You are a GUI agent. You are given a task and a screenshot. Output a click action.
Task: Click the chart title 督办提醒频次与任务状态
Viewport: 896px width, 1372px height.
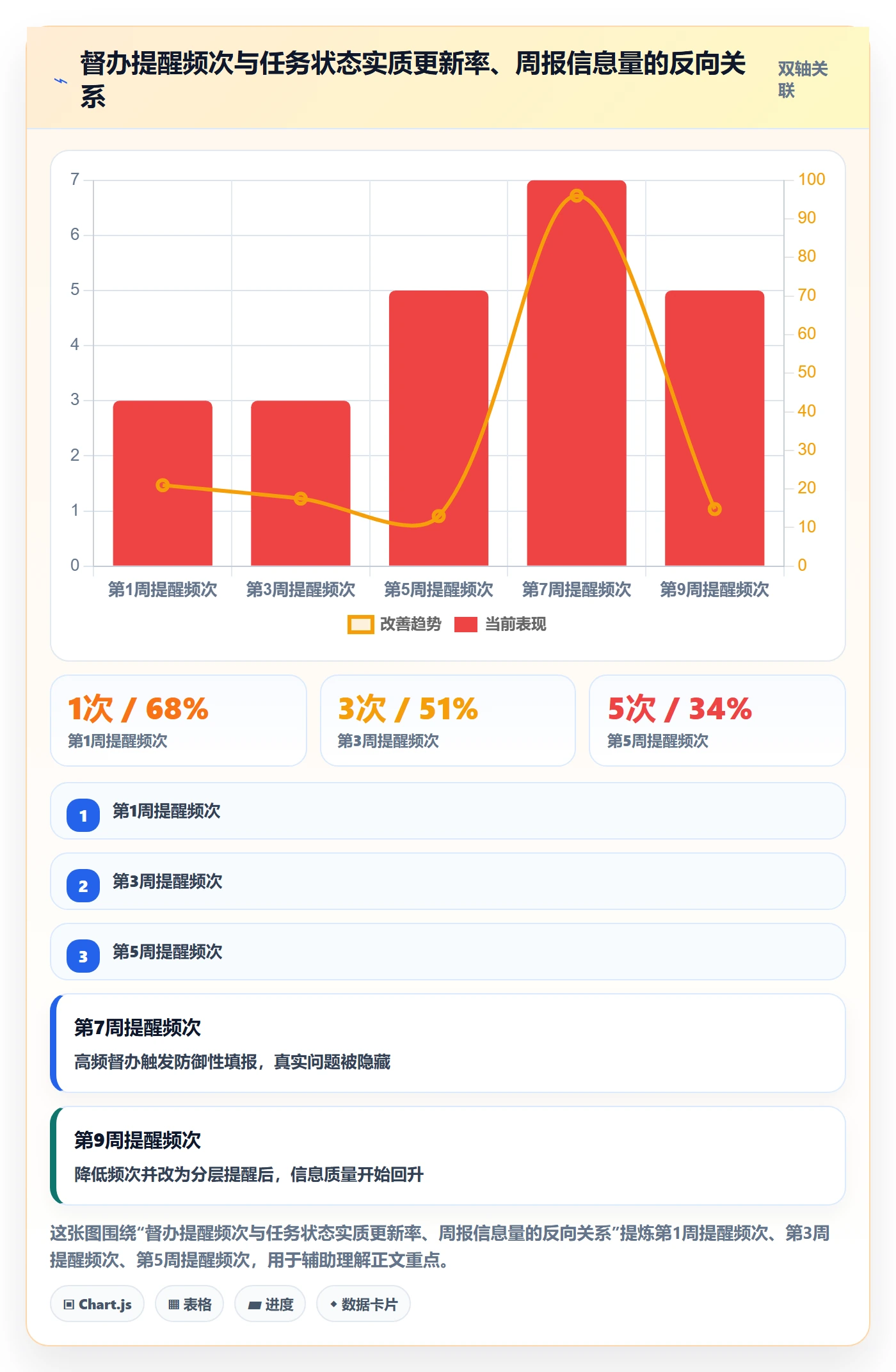[x=413, y=79]
